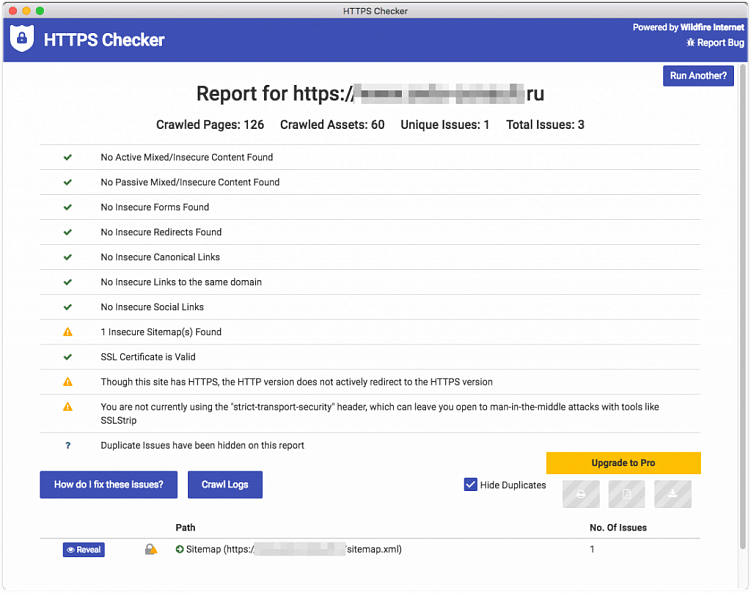Click the issue count 1 in Sitemap row
This screenshot has height=593, width=751.
(592, 549)
